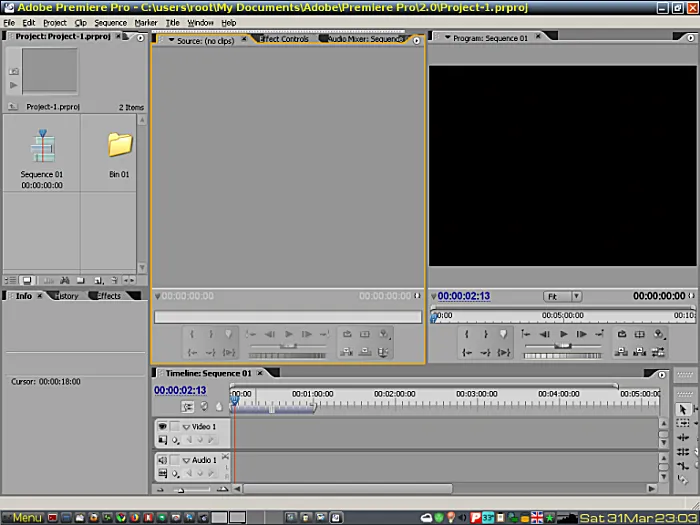Select the Bin 01 folder
700x525 pixels.
119,154
